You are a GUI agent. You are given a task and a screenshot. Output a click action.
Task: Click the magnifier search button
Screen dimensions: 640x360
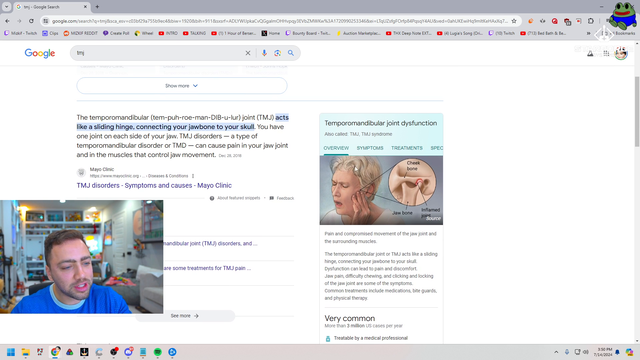tap(291, 53)
